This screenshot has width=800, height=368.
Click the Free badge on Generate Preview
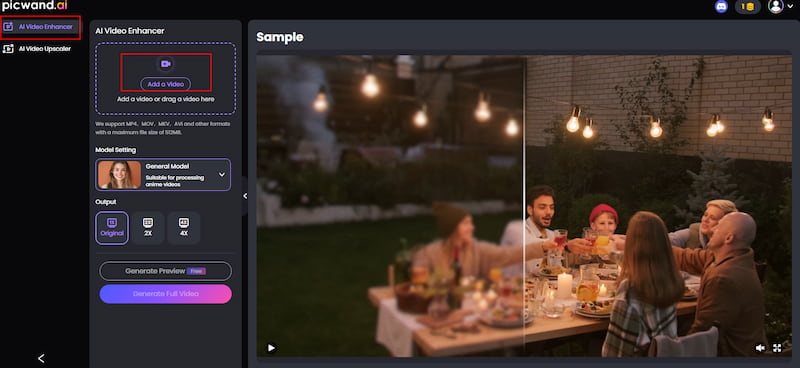click(196, 271)
